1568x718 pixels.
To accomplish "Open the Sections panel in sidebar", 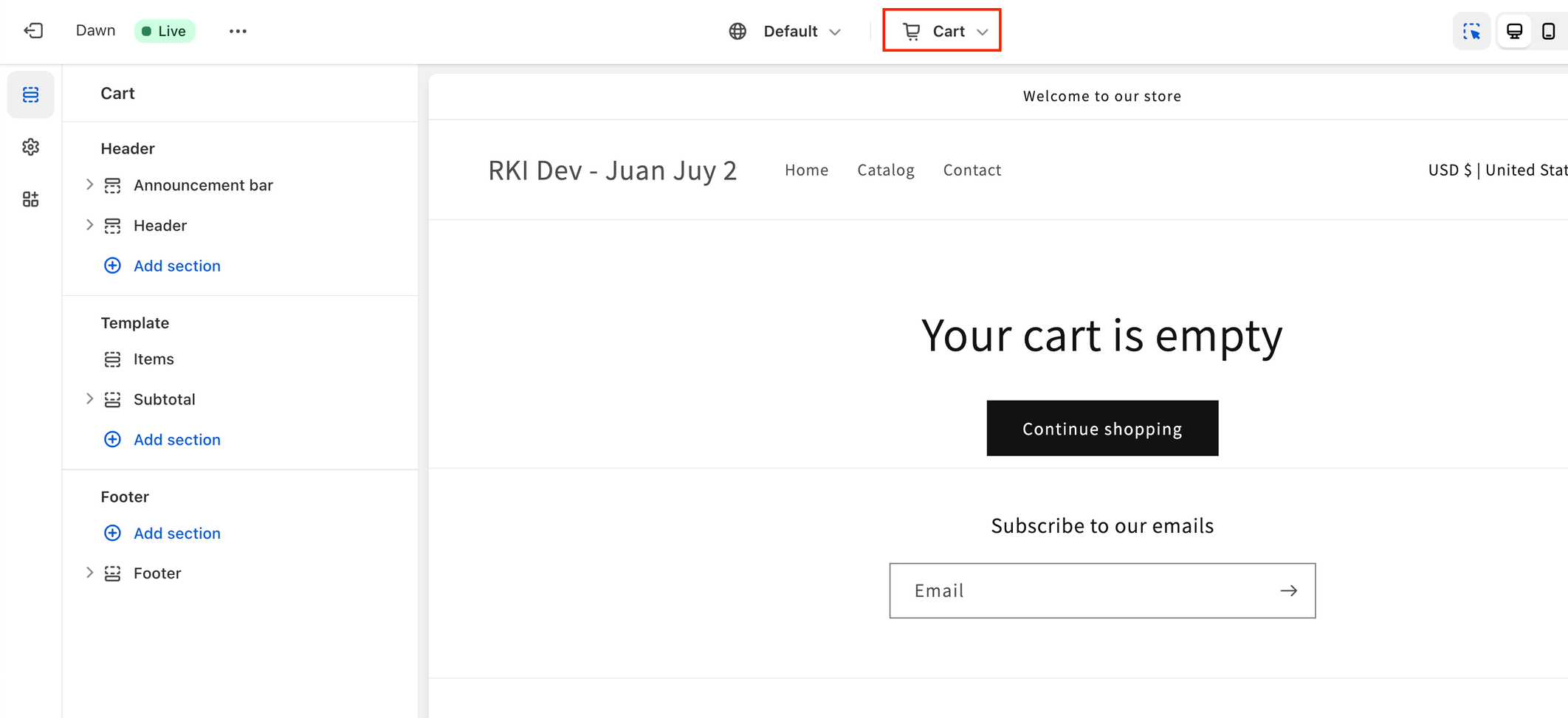I will (x=30, y=94).
